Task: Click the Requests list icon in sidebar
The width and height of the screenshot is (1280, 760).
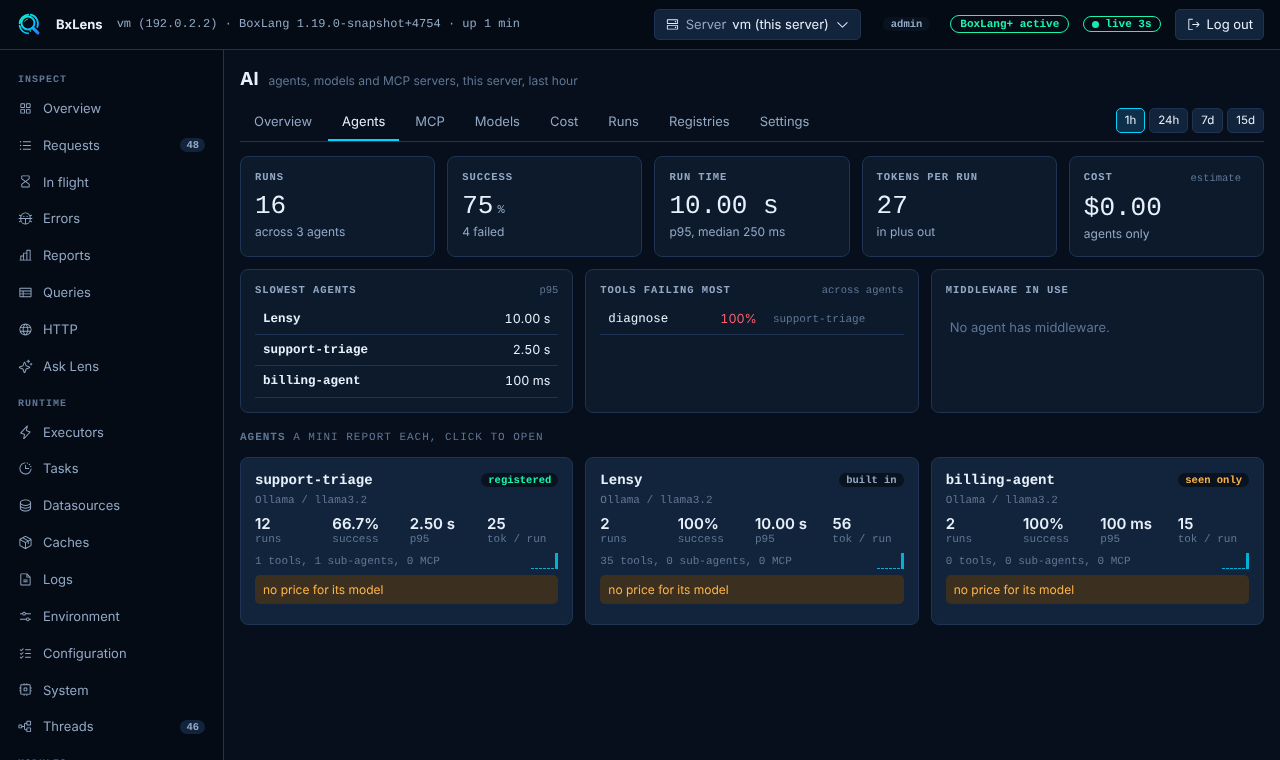Action: (x=25, y=145)
